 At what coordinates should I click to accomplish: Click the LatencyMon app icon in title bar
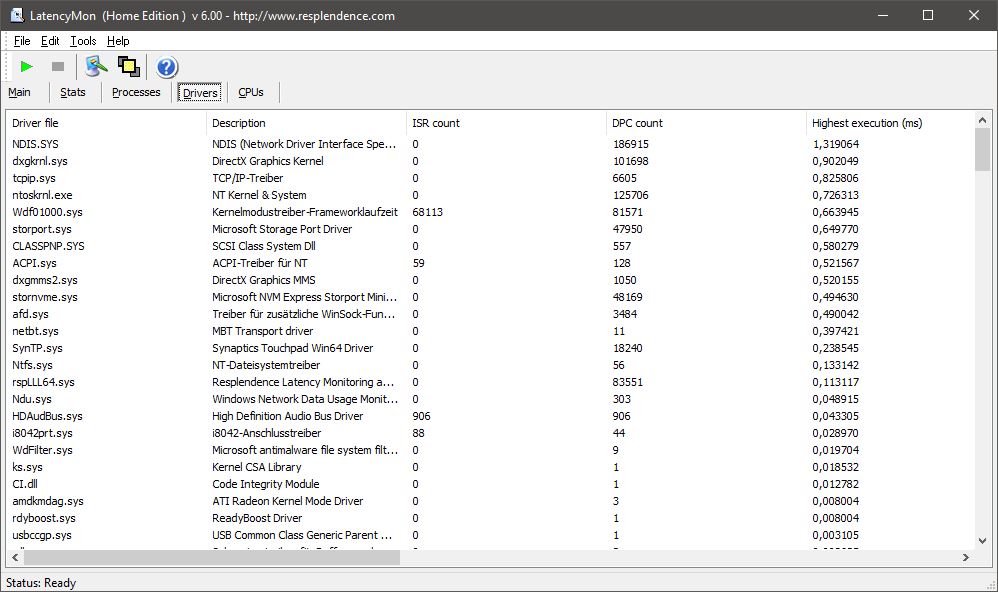[x=17, y=16]
